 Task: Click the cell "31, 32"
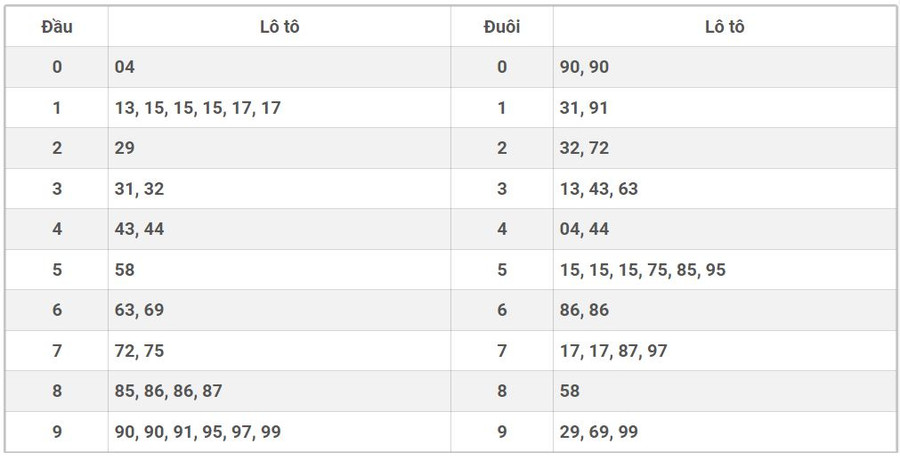[139, 189]
